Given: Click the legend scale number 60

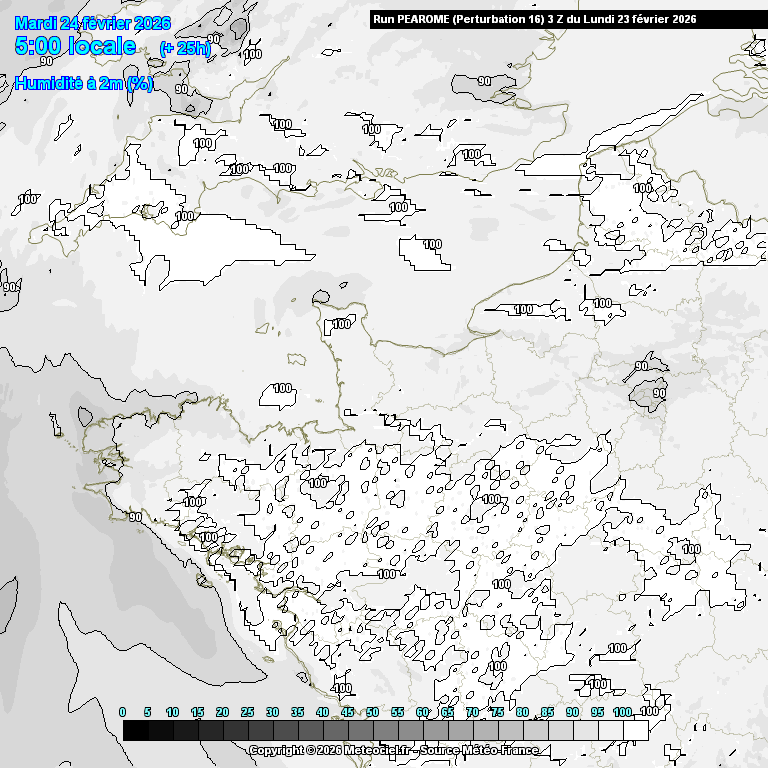Looking at the screenshot, I should pyautogui.click(x=422, y=711).
